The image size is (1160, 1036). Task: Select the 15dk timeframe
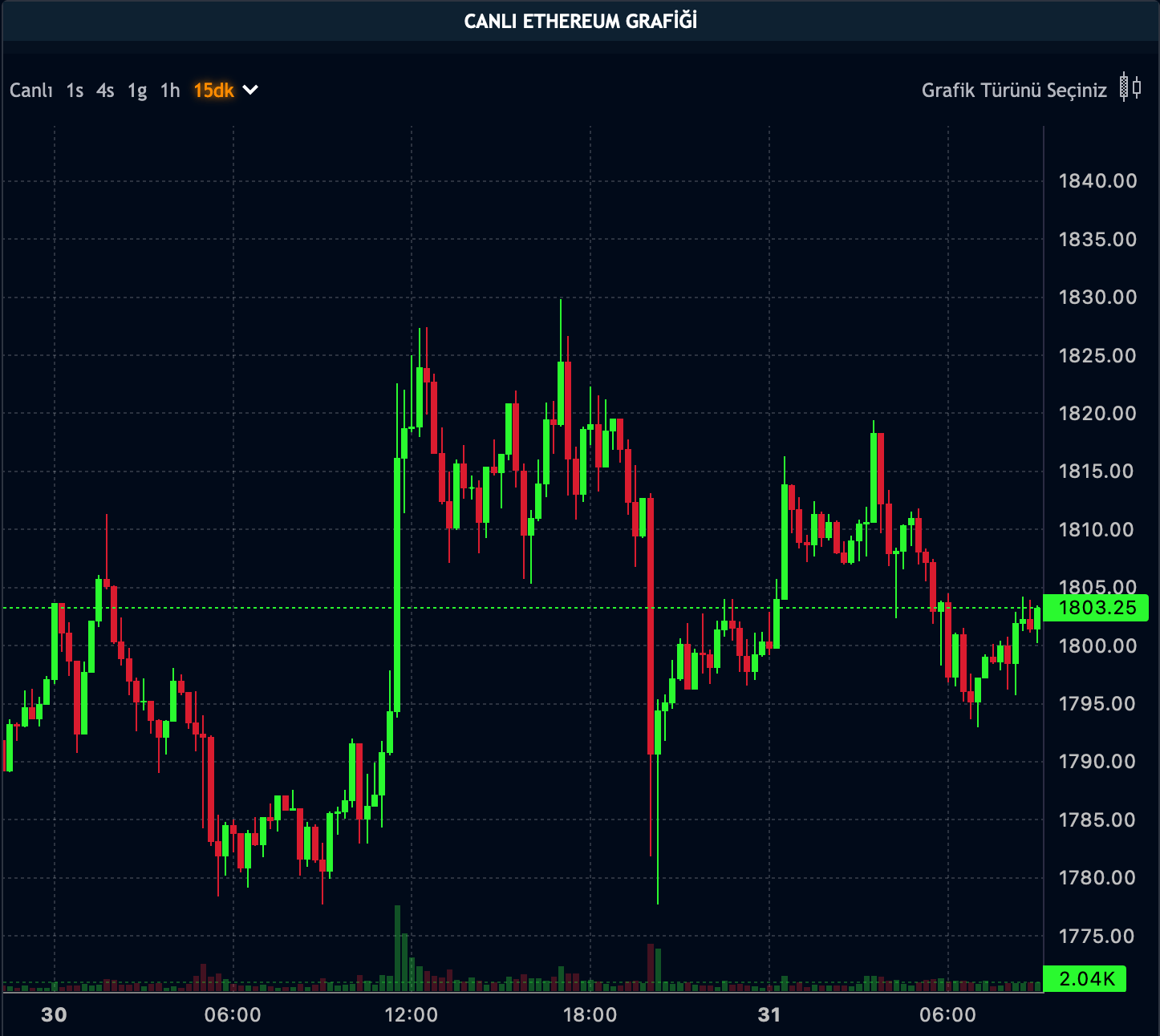pos(213,91)
